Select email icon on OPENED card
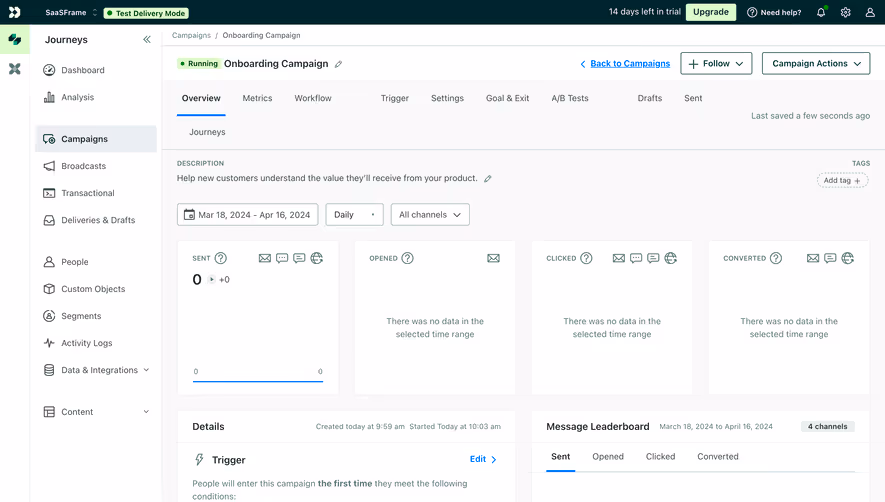This screenshot has height=502, width=885. point(493,258)
